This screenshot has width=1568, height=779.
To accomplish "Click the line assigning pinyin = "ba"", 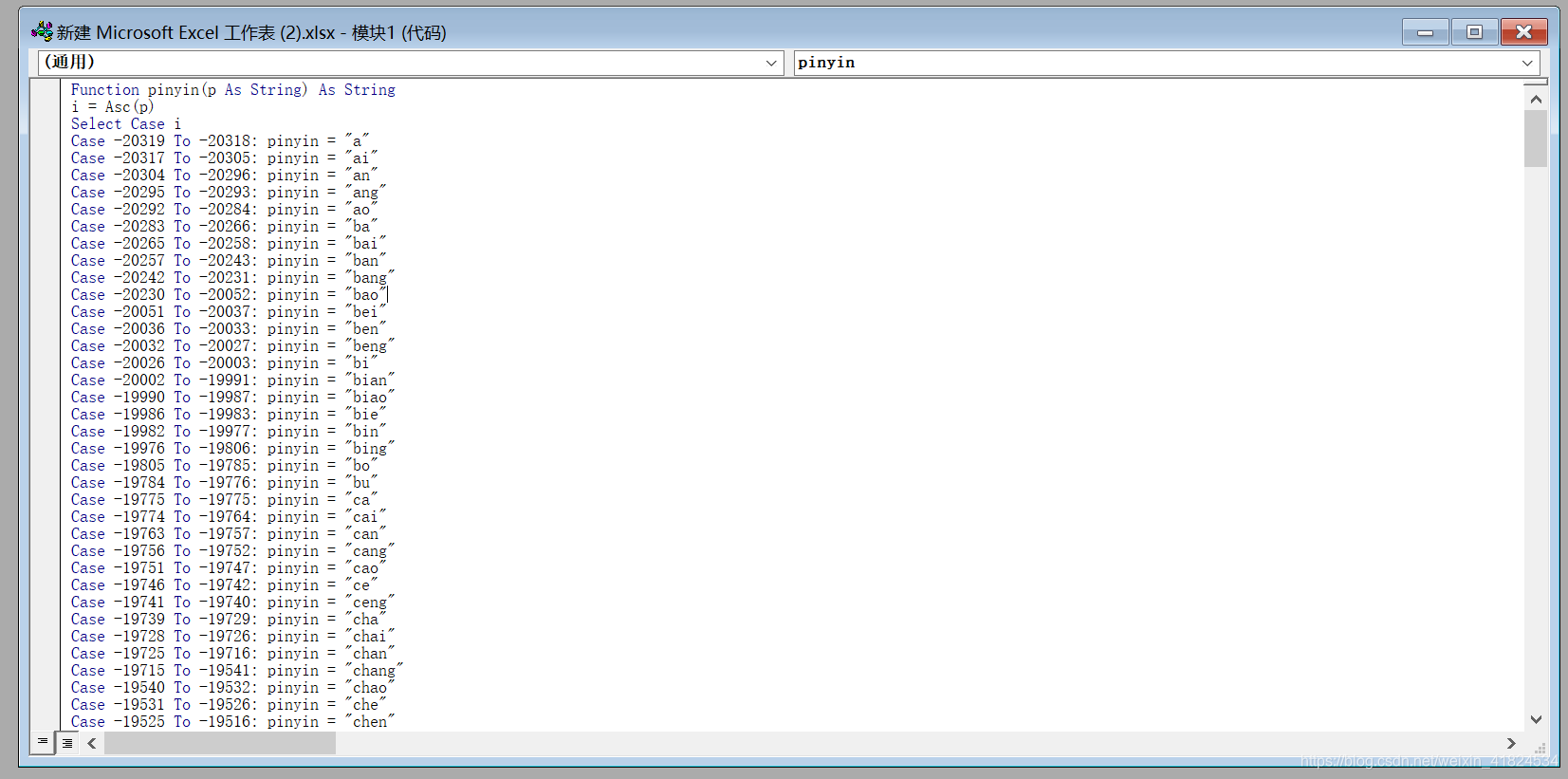I will (224, 227).
